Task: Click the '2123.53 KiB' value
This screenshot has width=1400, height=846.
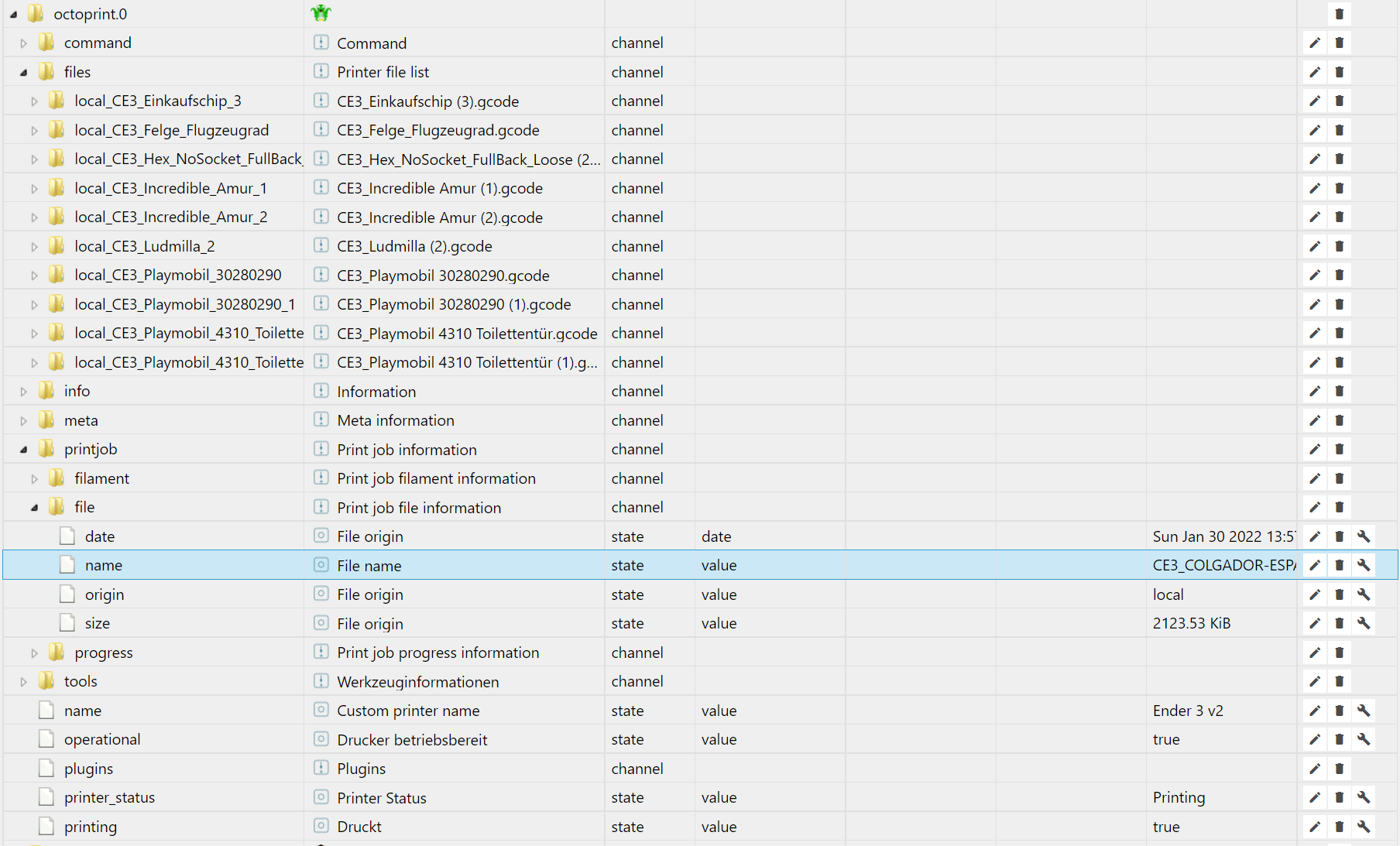Action: click(x=1192, y=623)
